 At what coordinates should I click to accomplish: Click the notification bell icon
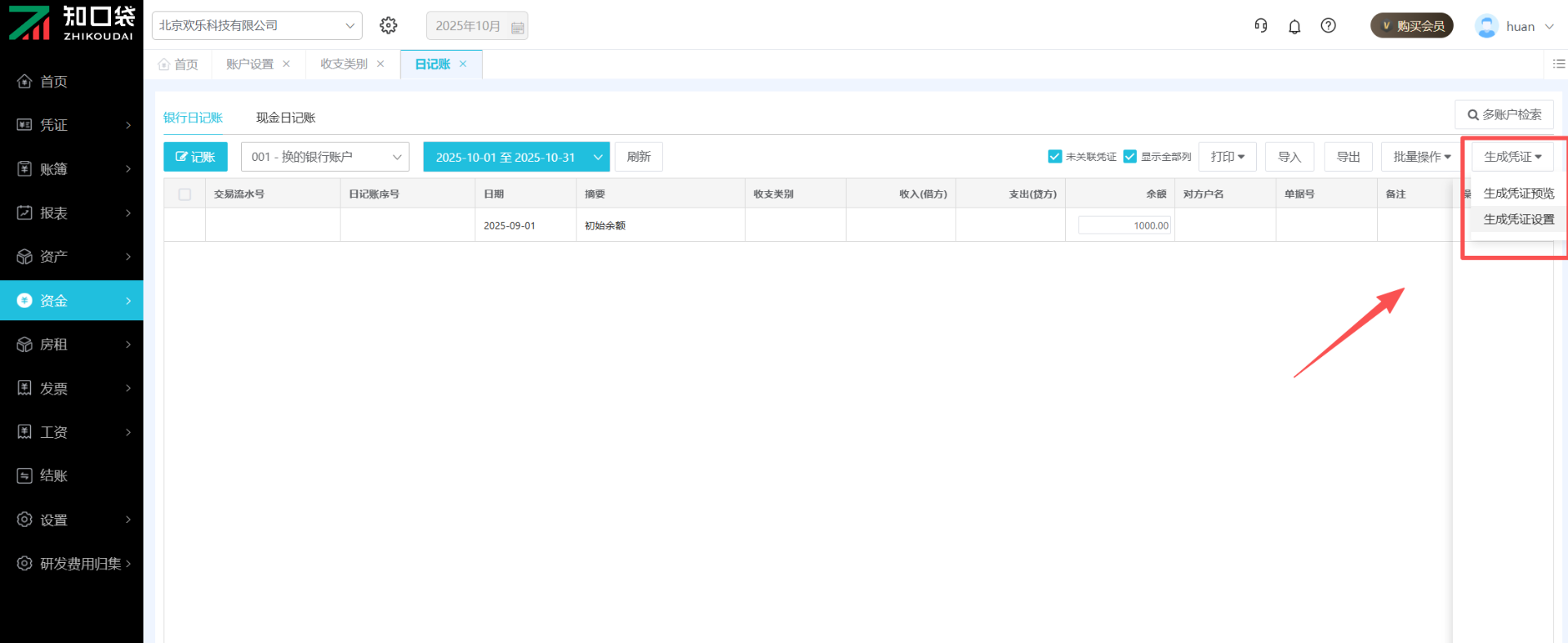(x=1294, y=26)
